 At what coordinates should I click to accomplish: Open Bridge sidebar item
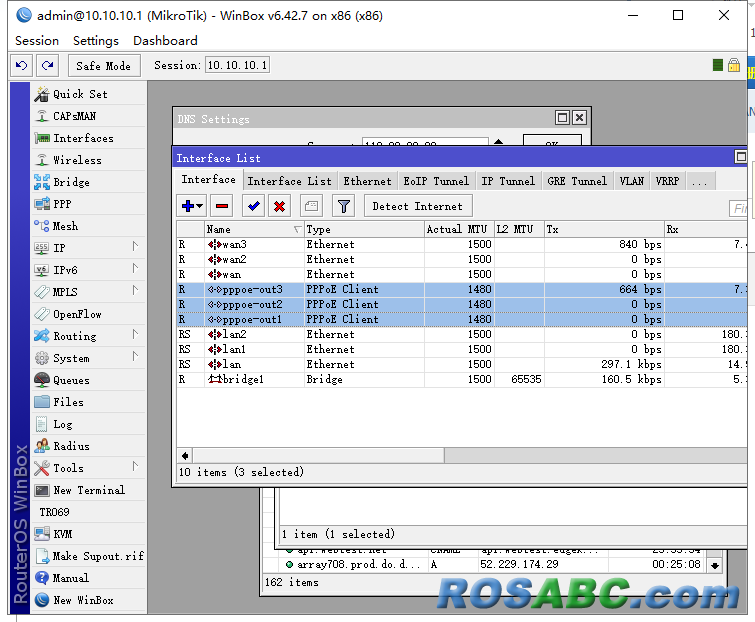click(89, 182)
